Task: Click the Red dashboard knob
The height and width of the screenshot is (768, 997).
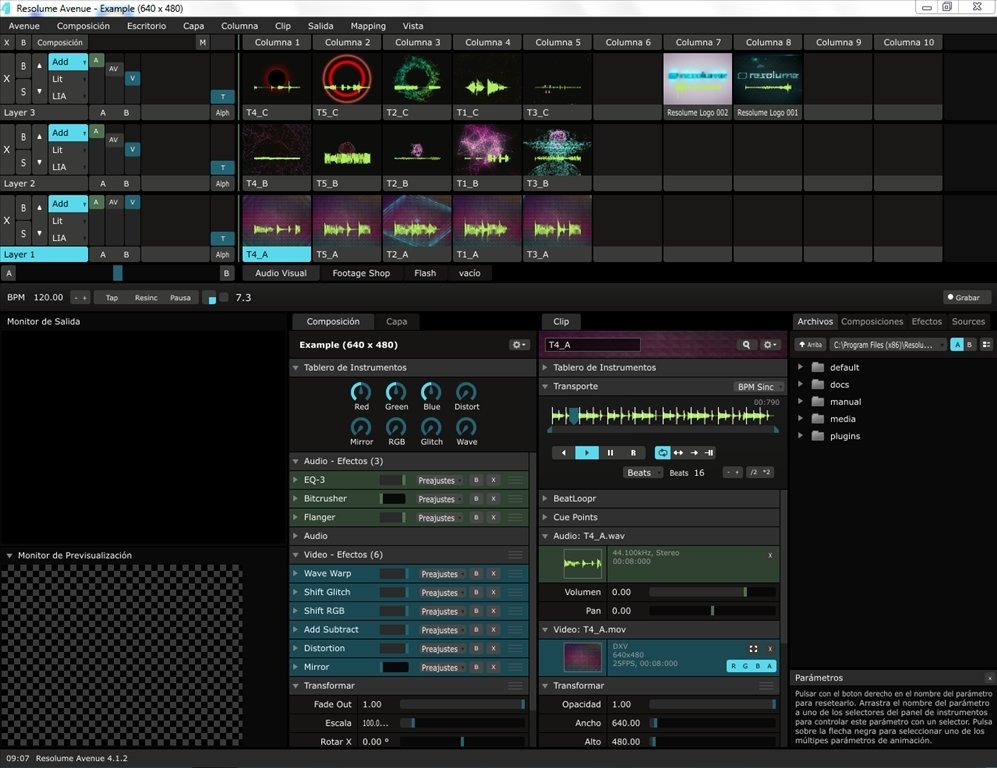Action: pos(361,392)
